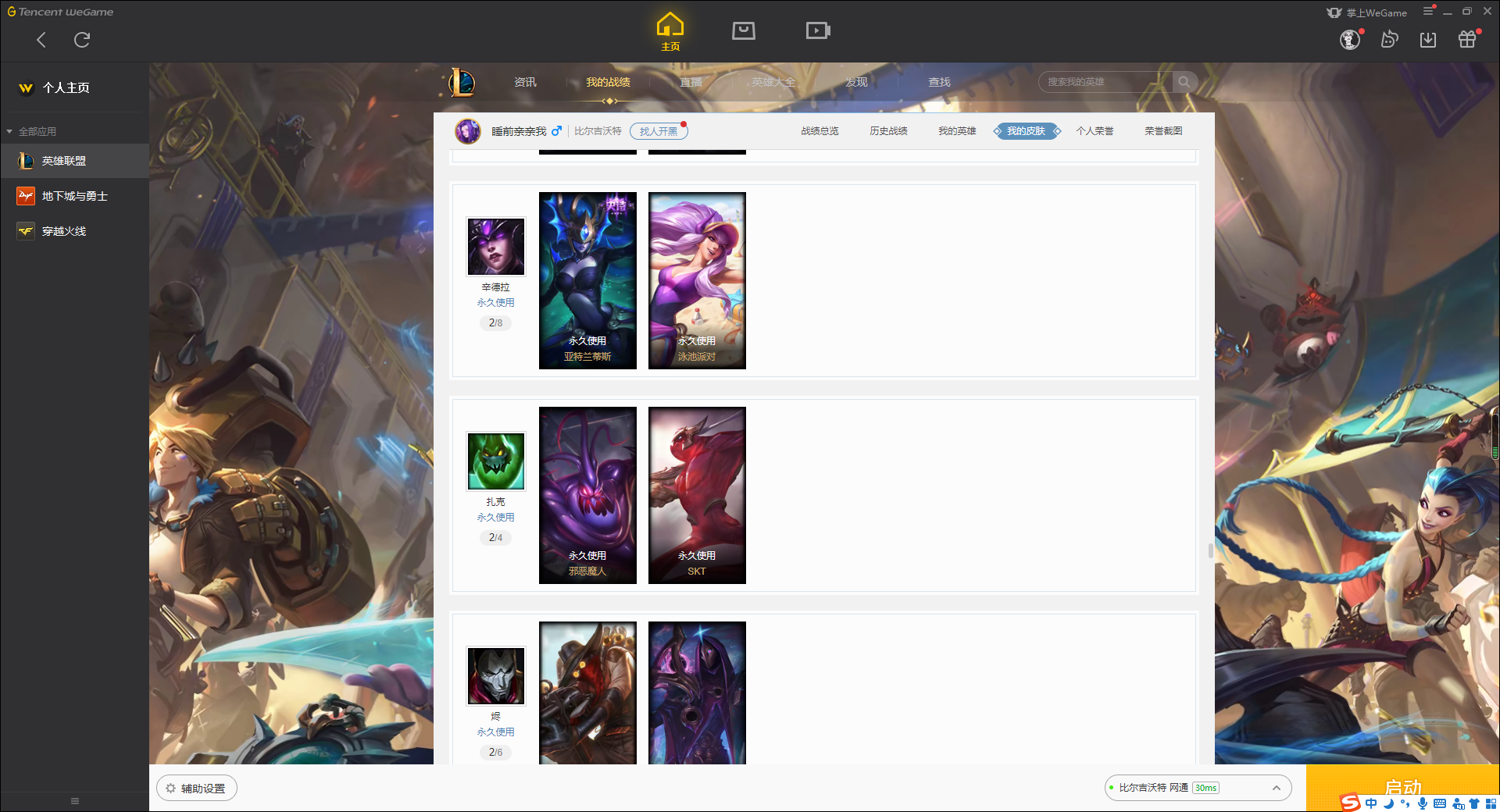Click the 找人开黑 button

pos(659,131)
